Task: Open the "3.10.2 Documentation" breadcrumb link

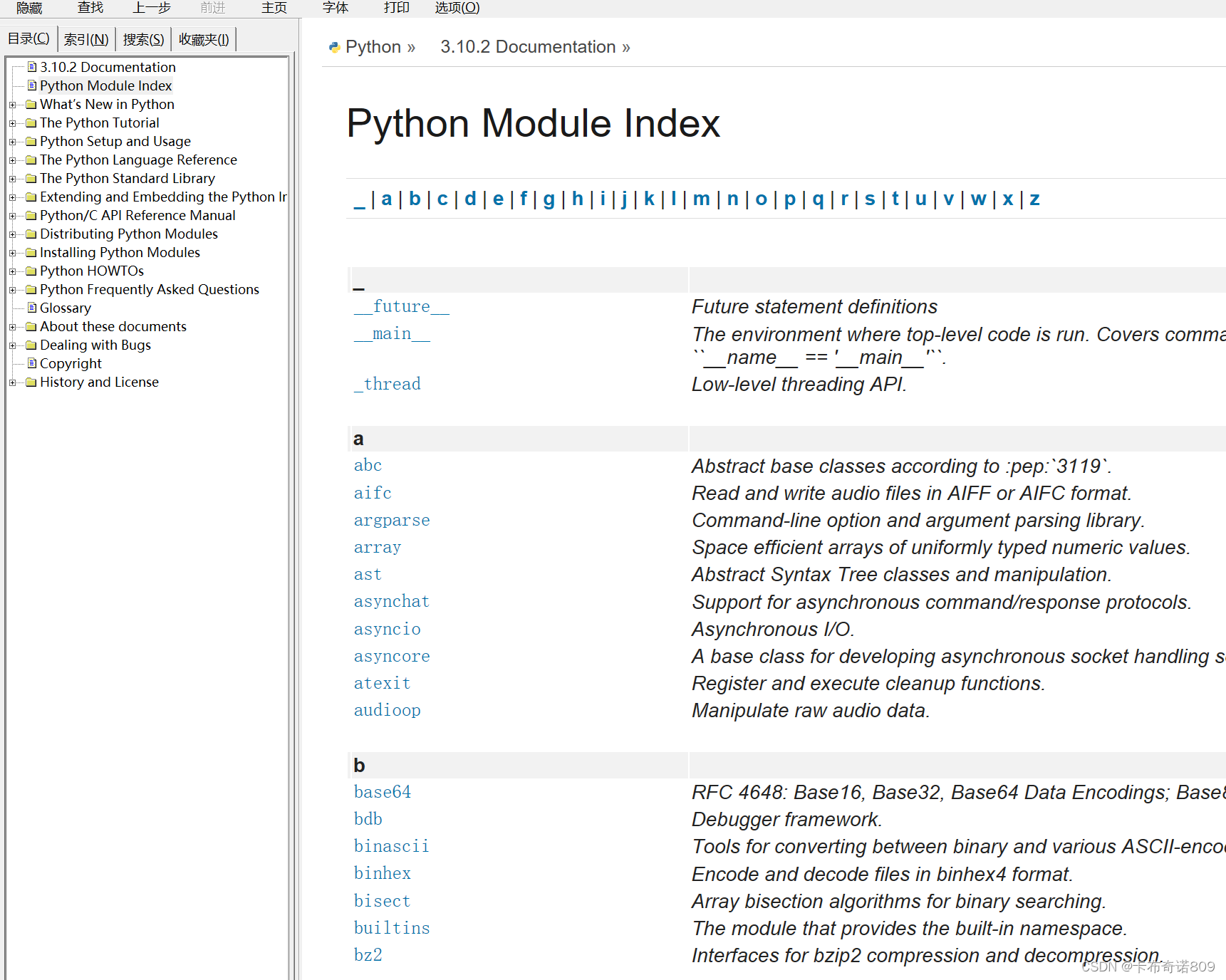Action: (x=527, y=46)
